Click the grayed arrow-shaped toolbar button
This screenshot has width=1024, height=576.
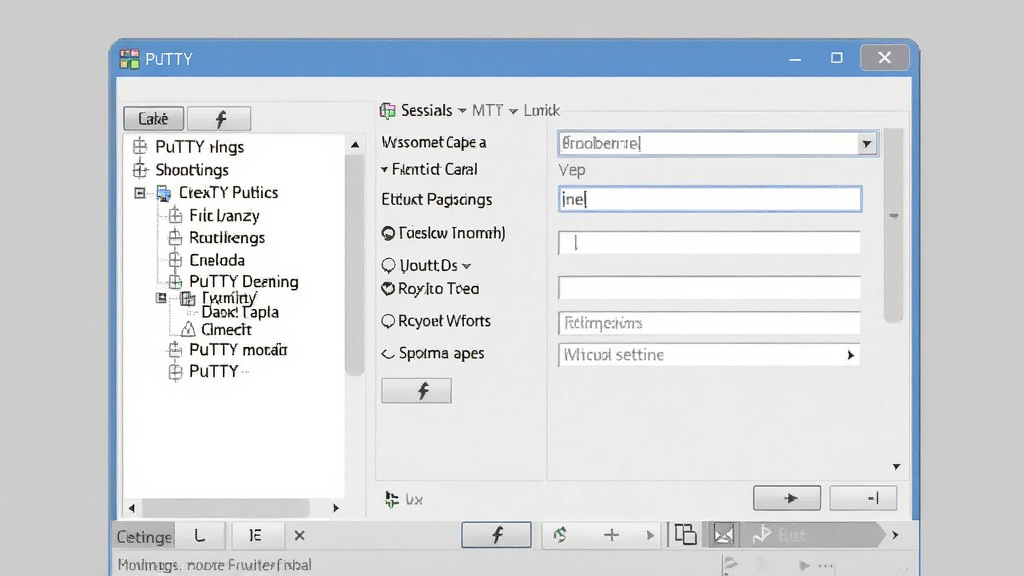point(813,535)
